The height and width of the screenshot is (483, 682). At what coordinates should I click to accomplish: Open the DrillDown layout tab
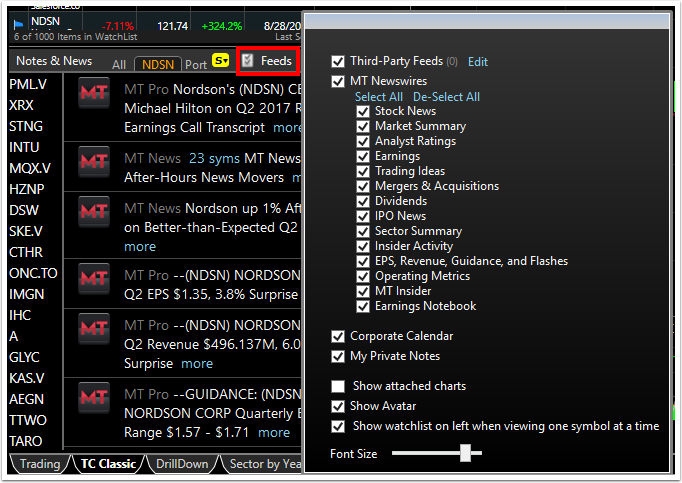pos(182,464)
